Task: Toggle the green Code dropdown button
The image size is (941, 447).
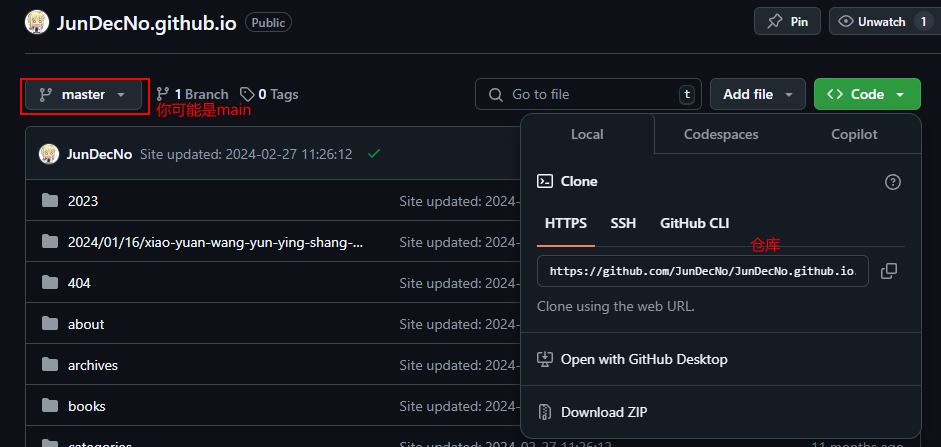Action: click(867, 94)
